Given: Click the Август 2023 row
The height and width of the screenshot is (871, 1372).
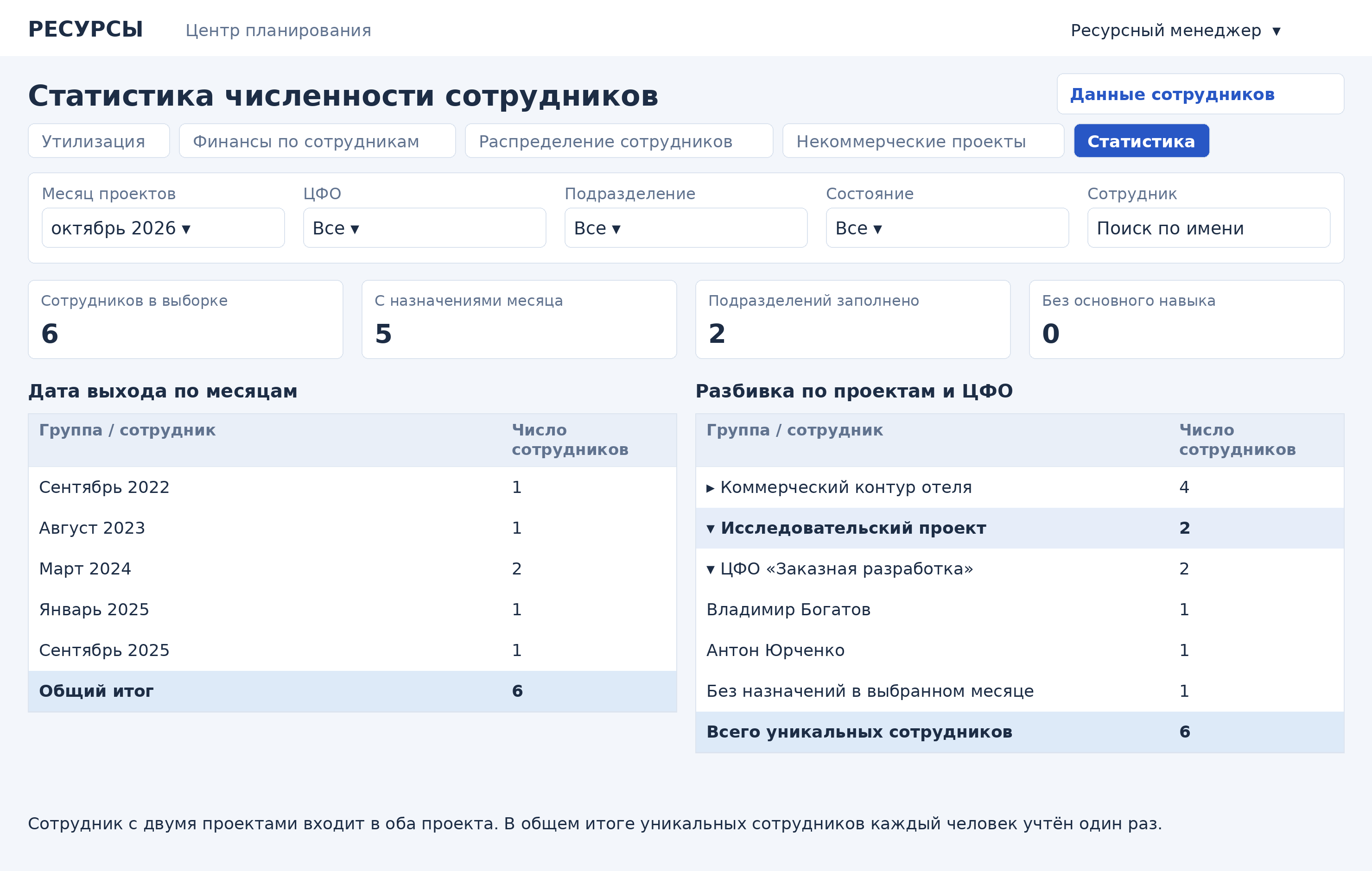Looking at the screenshot, I should (x=352, y=528).
